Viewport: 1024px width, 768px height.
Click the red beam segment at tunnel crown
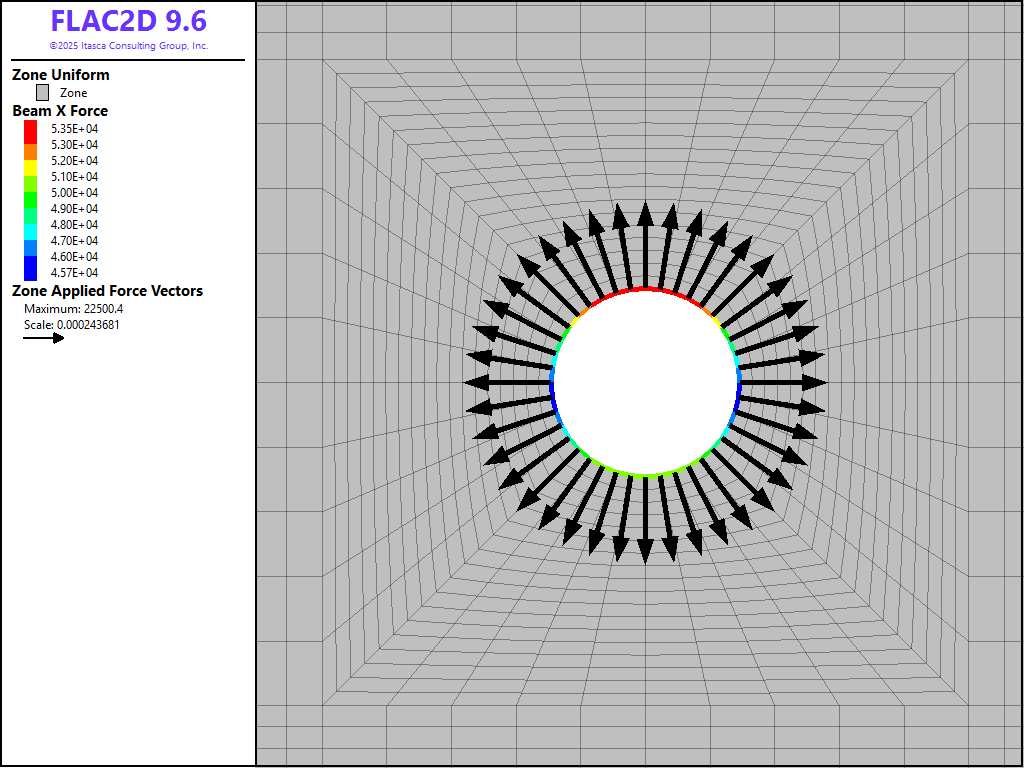click(646, 289)
